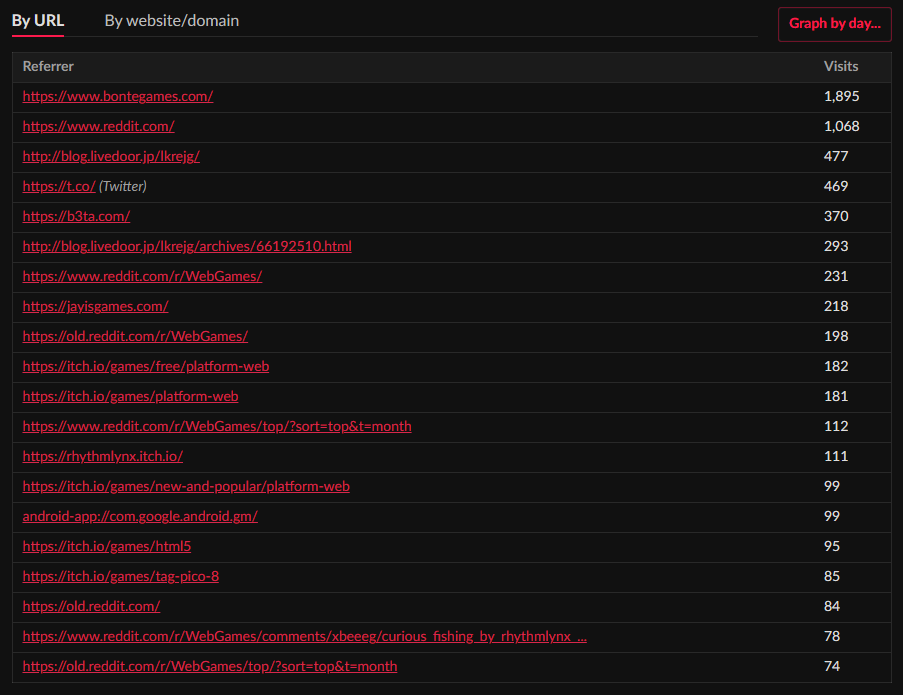The height and width of the screenshot is (695, 903).
Task: Select the 198 visits value
Action: click(836, 336)
